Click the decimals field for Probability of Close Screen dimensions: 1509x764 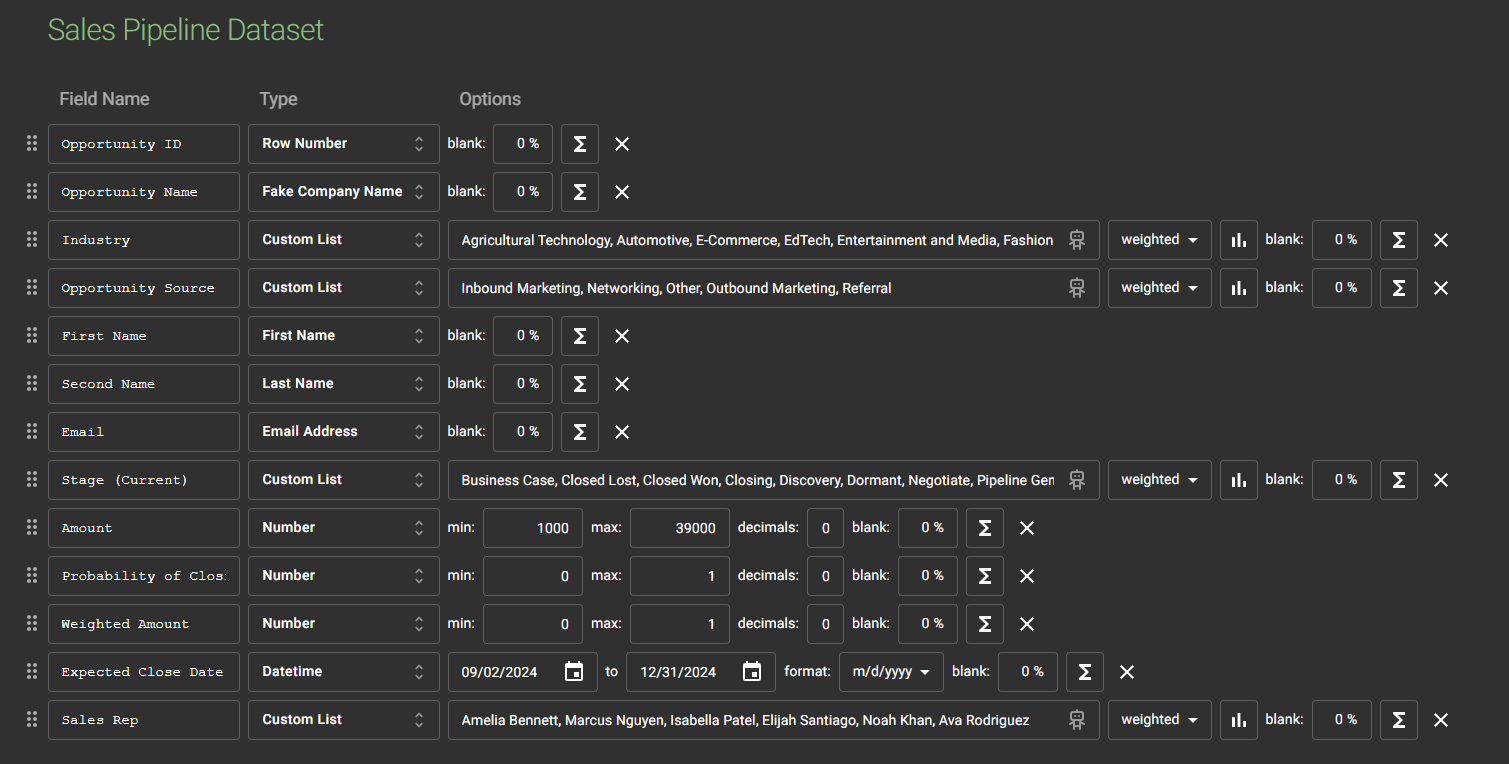coord(825,576)
